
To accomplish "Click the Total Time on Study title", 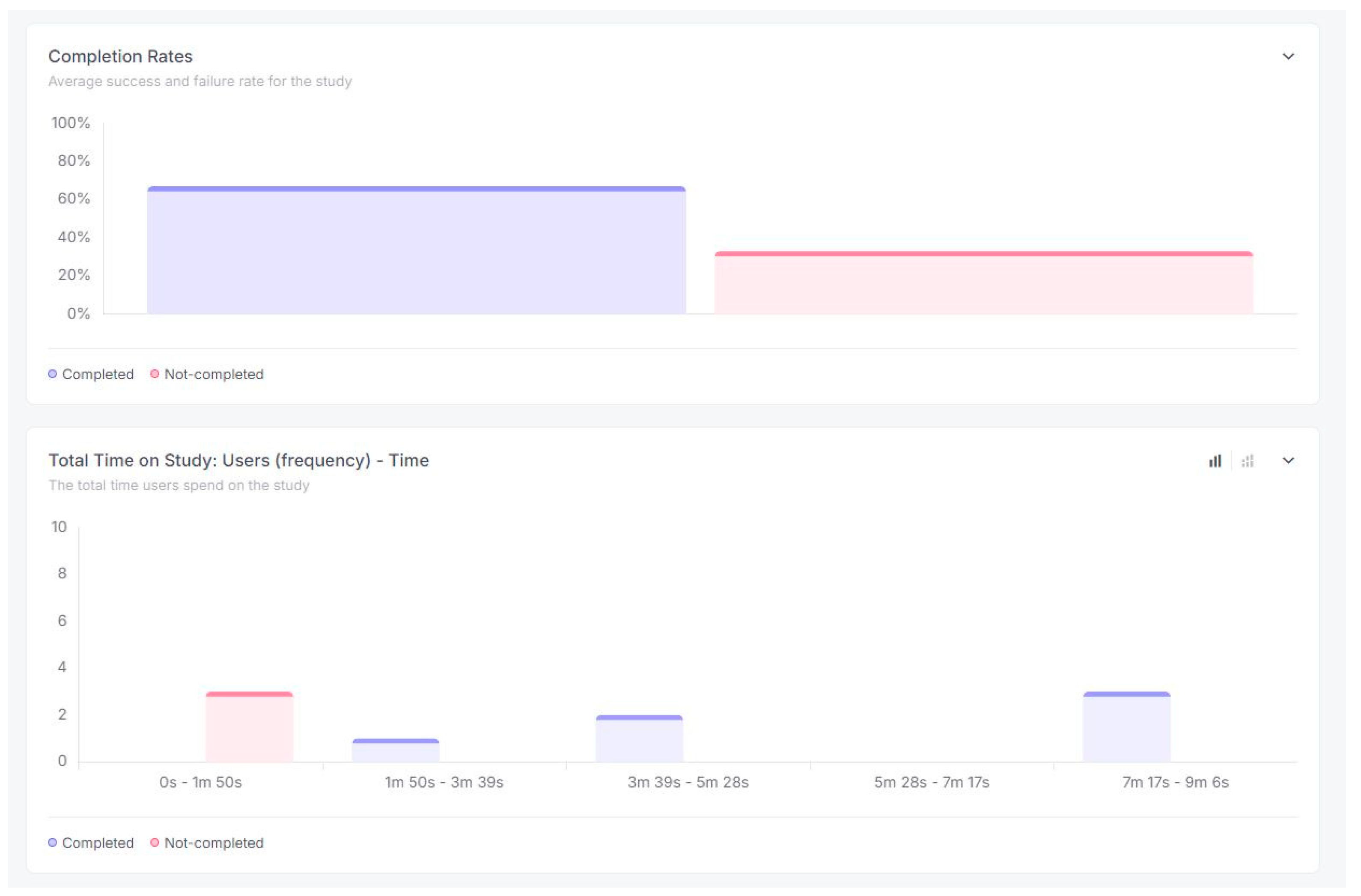I will point(238,460).
